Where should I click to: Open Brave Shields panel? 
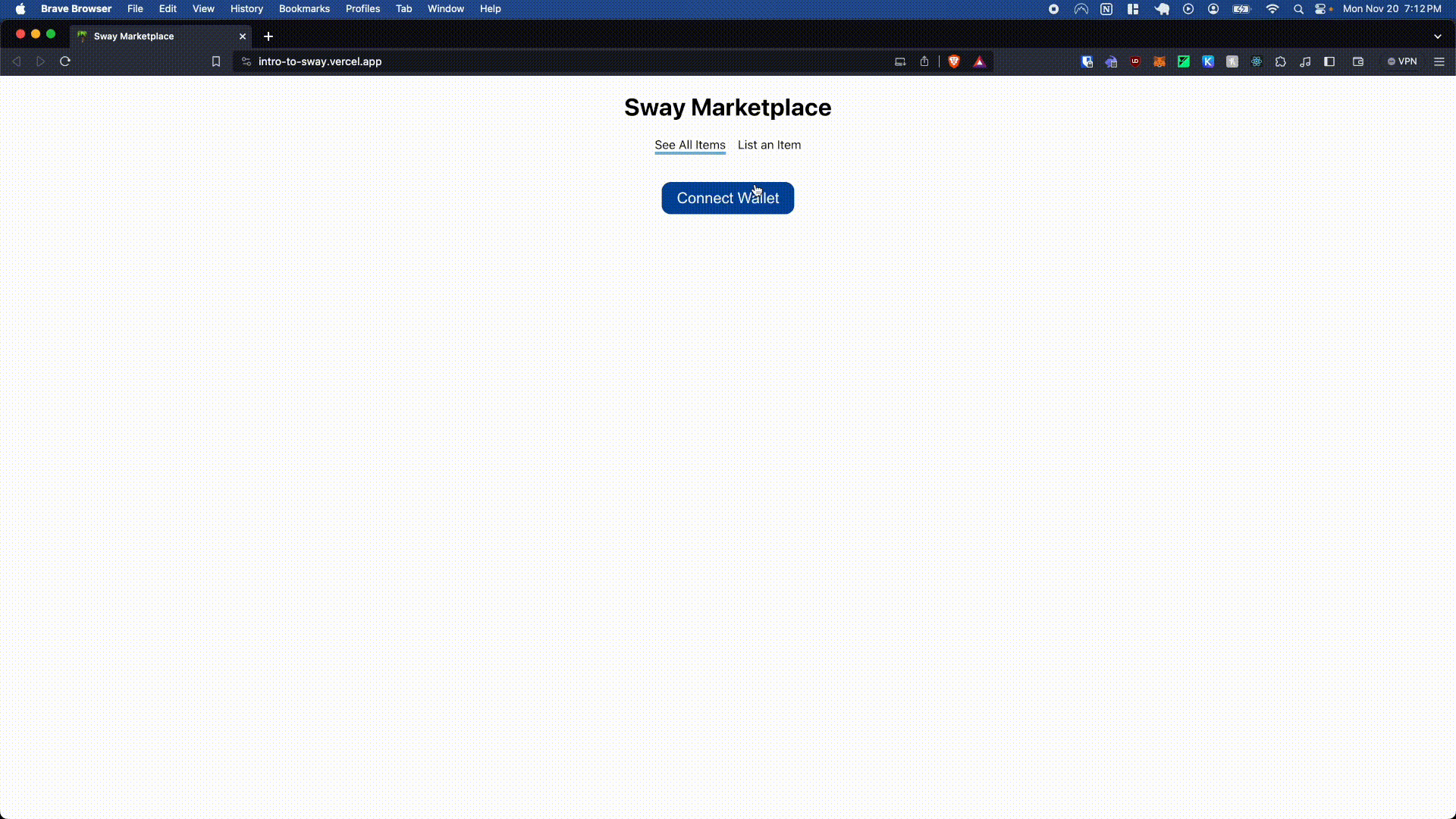click(954, 61)
